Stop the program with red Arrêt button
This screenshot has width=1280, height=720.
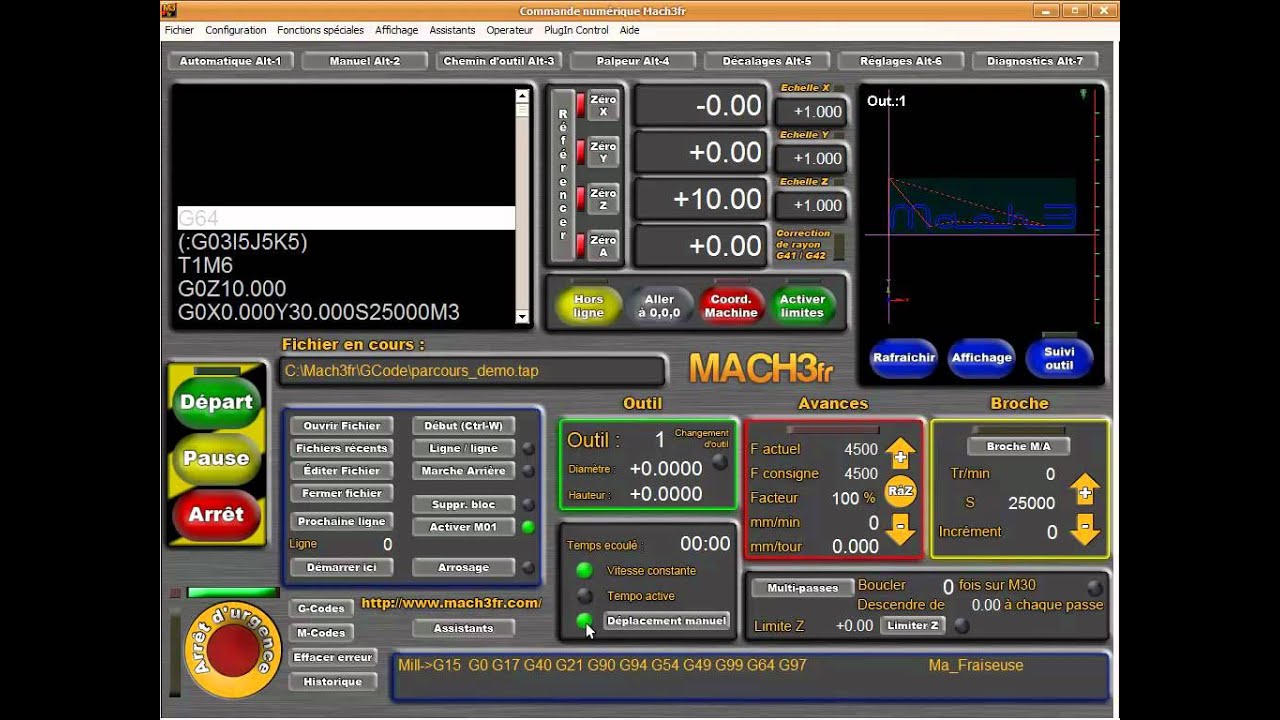216,514
